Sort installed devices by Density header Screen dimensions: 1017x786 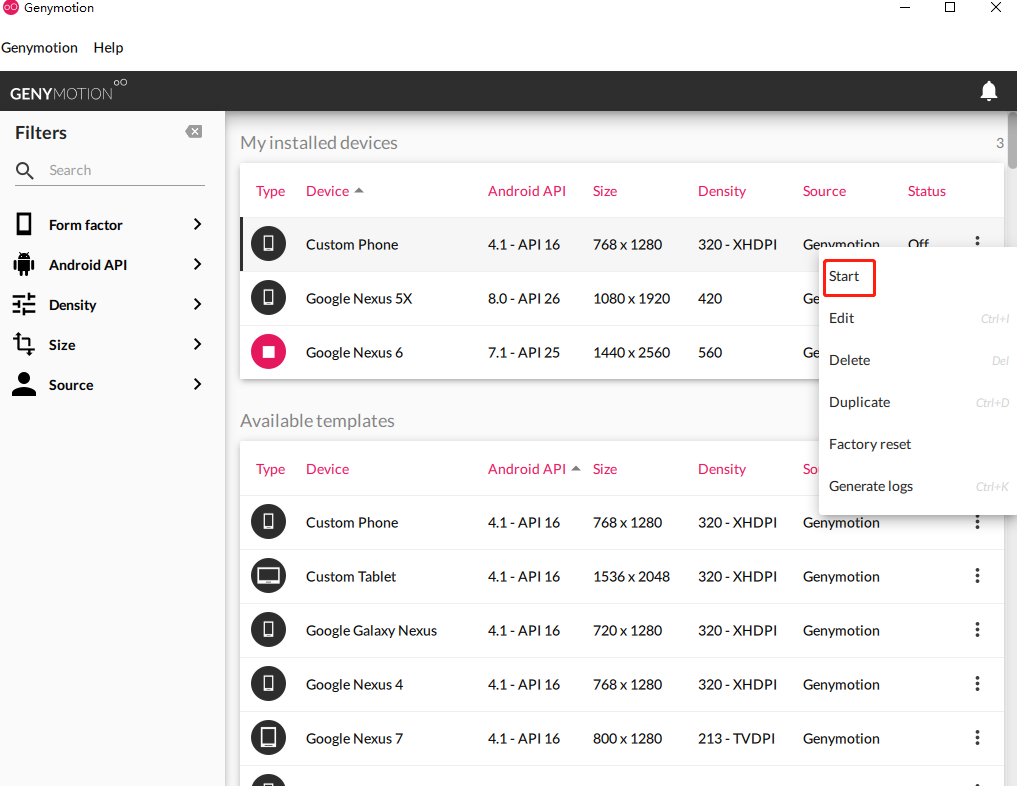coord(722,191)
